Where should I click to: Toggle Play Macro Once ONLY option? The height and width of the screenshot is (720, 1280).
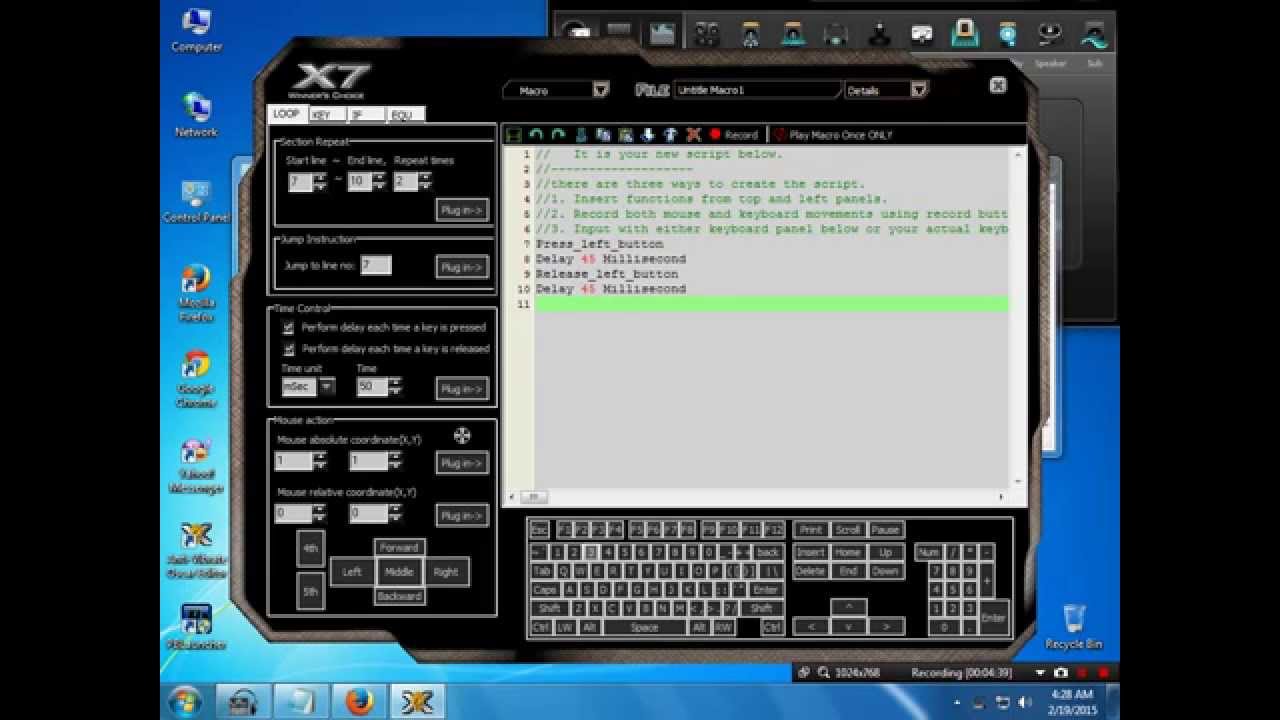pyautogui.click(x=833, y=135)
